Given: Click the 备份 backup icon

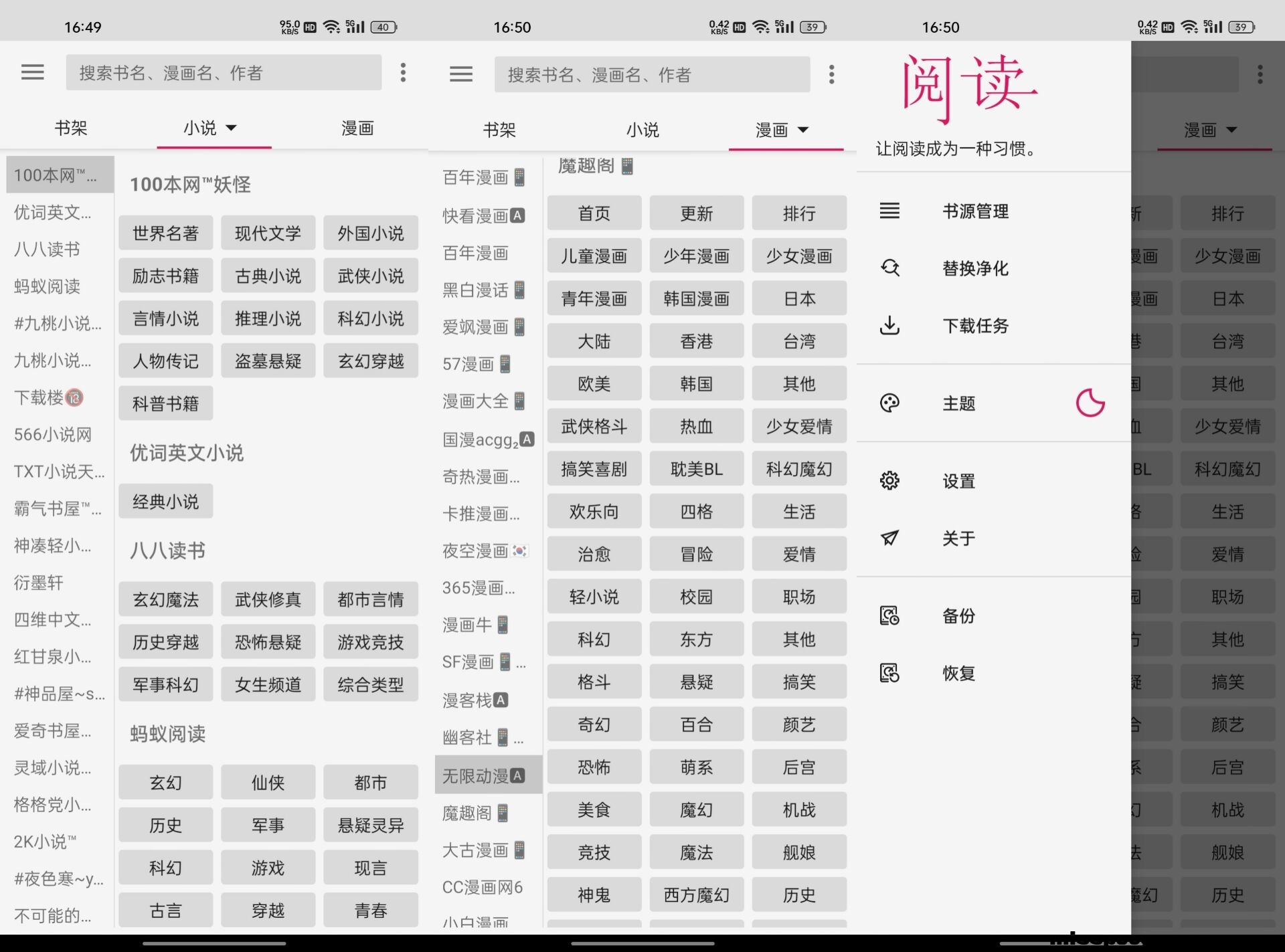Looking at the screenshot, I should (889, 615).
